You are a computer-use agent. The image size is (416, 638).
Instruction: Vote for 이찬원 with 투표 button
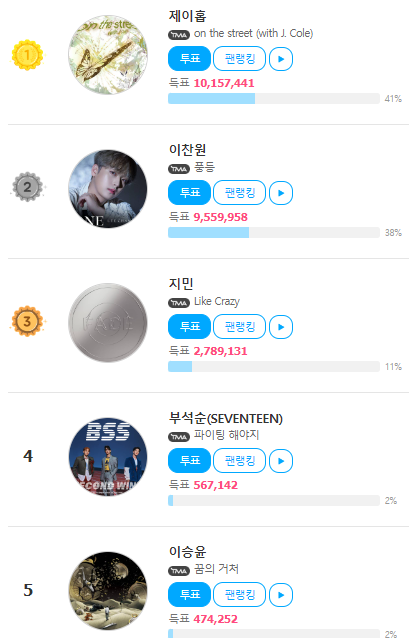(190, 192)
